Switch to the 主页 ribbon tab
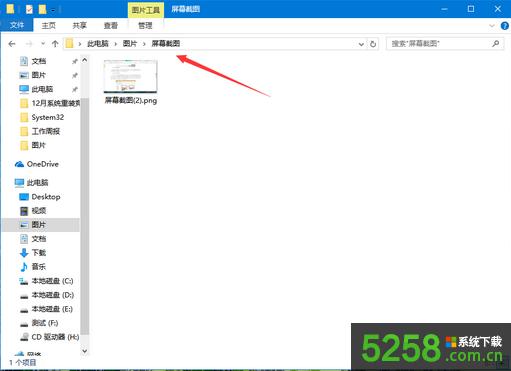The width and height of the screenshot is (511, 371). click(49, 25)
